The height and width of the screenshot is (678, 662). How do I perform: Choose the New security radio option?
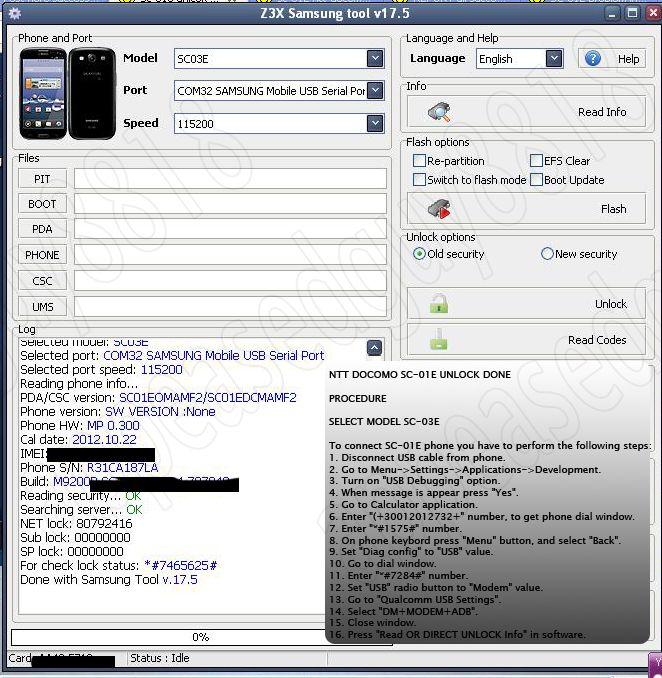[x=547, y=254]
